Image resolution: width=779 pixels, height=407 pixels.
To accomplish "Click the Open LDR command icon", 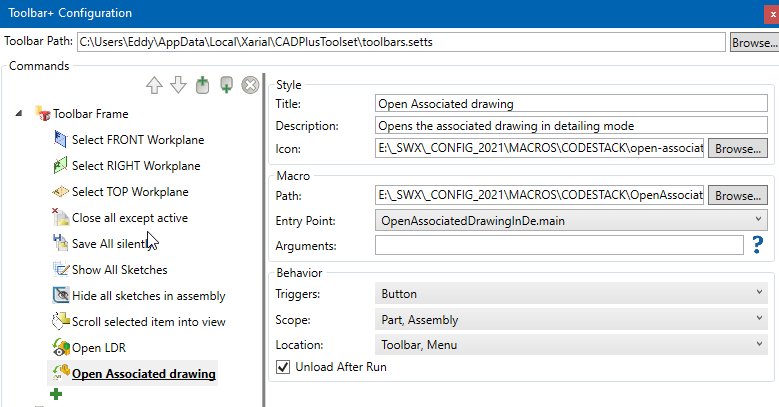I will pos(61,347).
